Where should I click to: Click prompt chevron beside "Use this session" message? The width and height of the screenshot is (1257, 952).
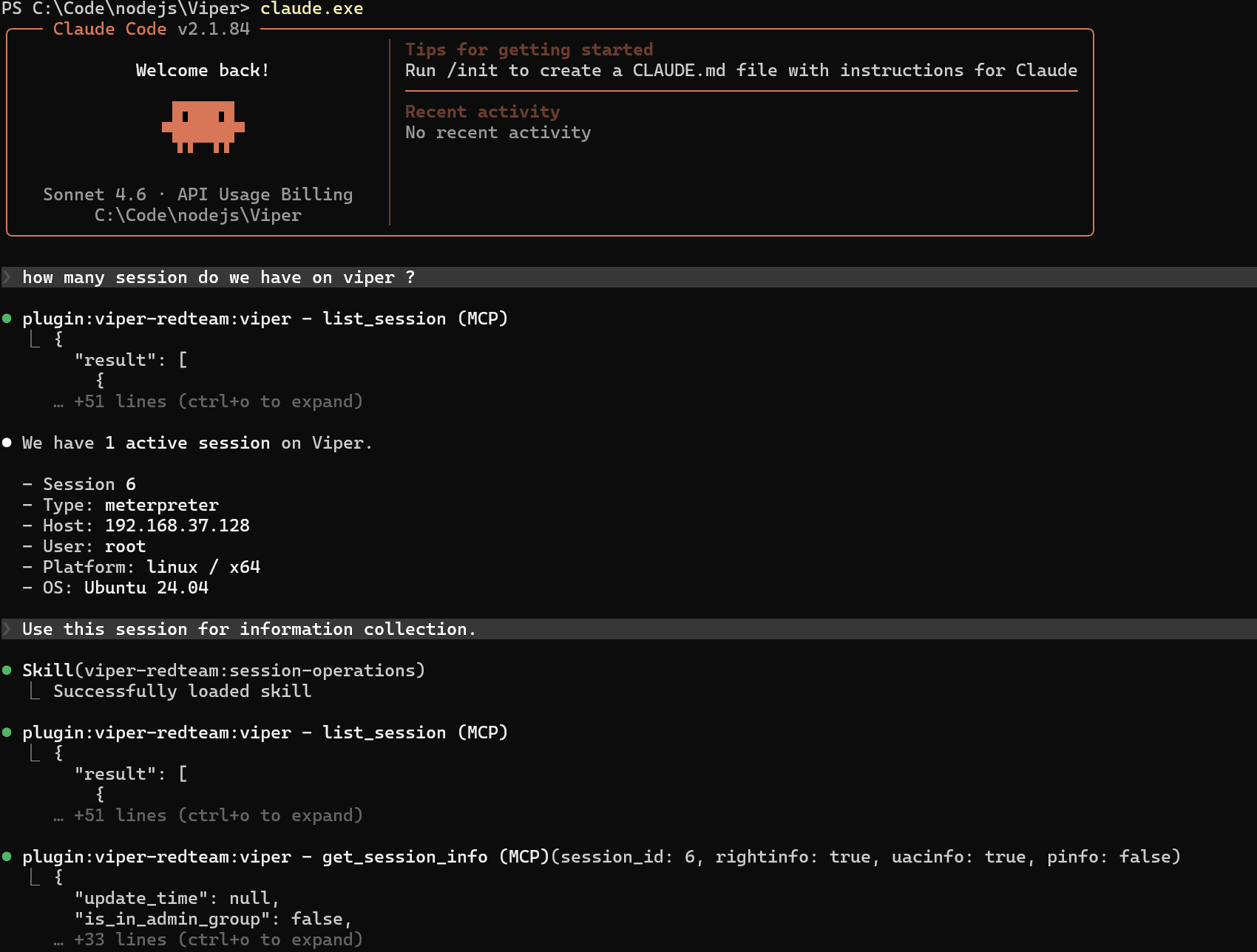point(7,629)
